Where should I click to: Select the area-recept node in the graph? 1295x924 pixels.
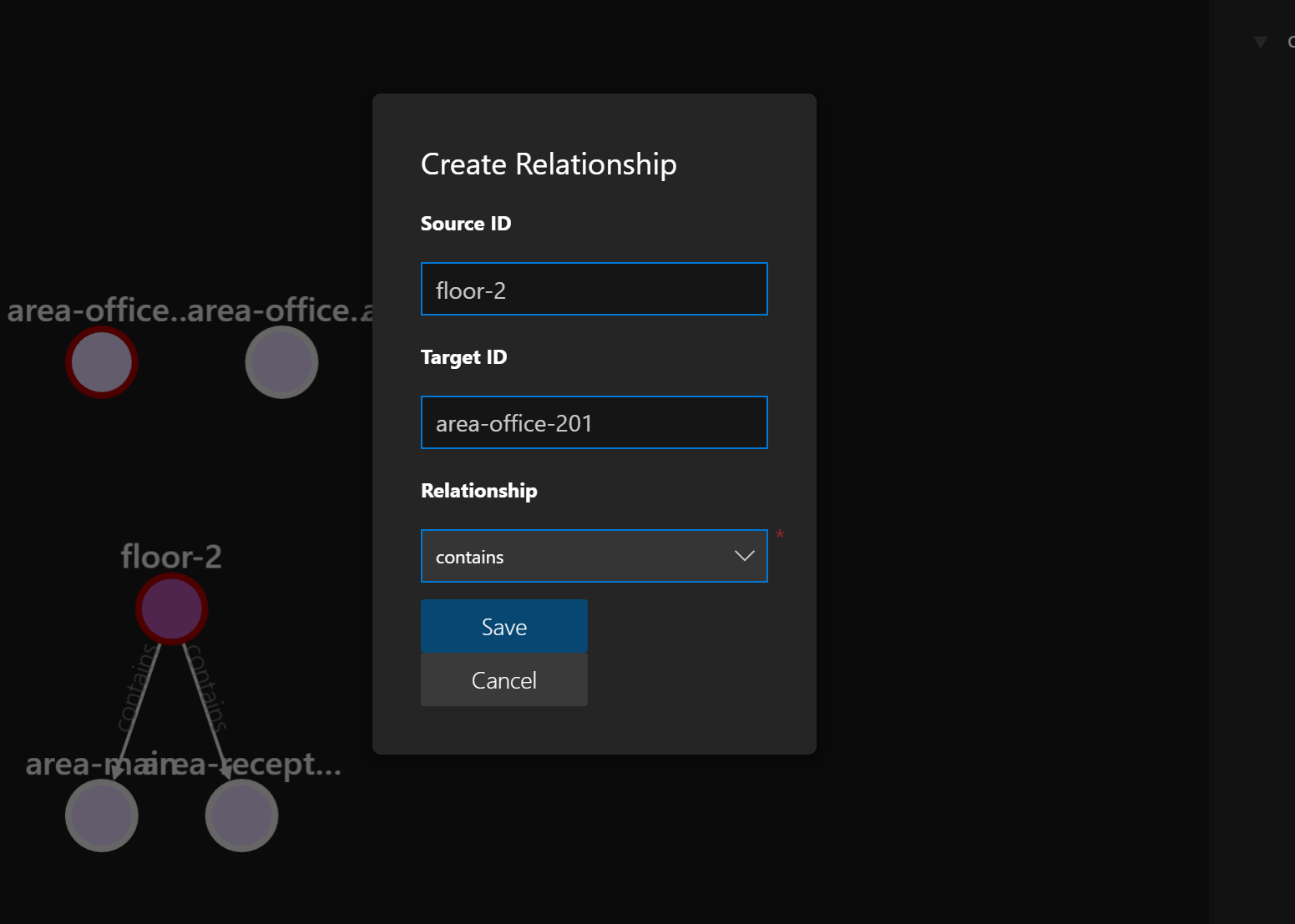(241, 815)
